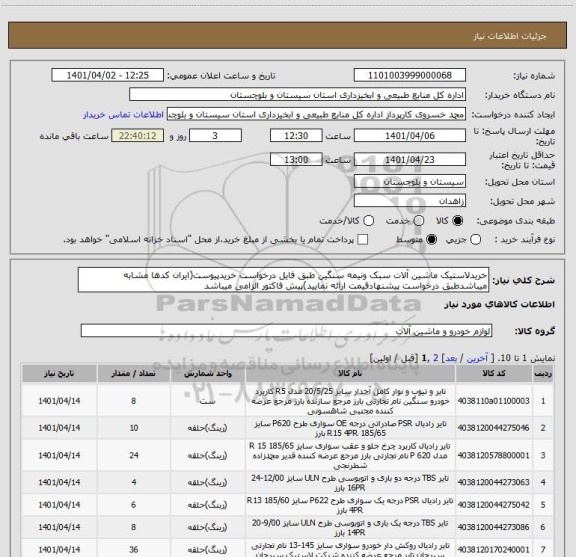This screenshot has height=557, width=576.
Task: Select the کالا radio button
Action: 458,221
